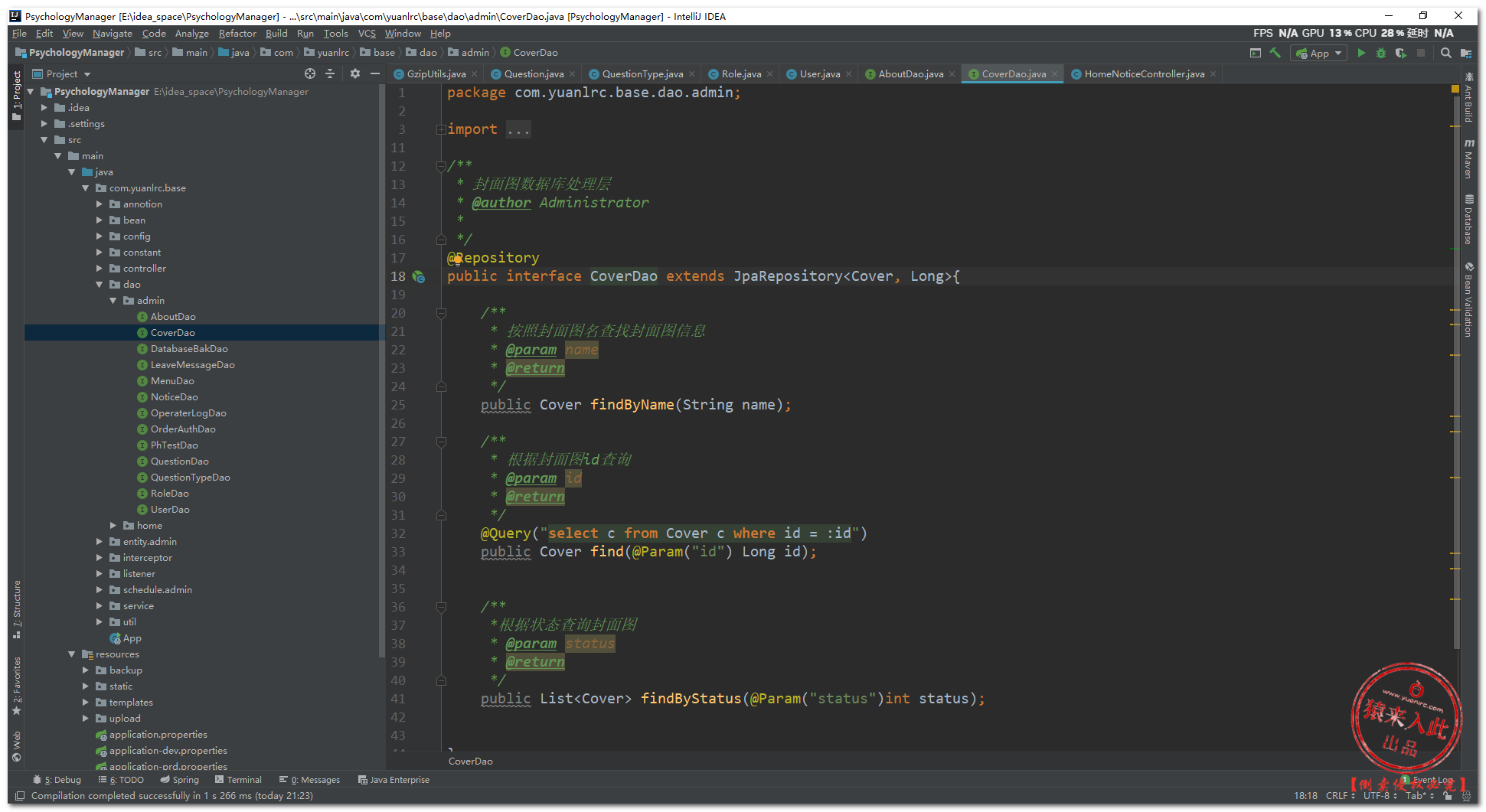Select UserDao in the project tree
The height and width of the screenshot is (812, 1486).
click(170, 510)
